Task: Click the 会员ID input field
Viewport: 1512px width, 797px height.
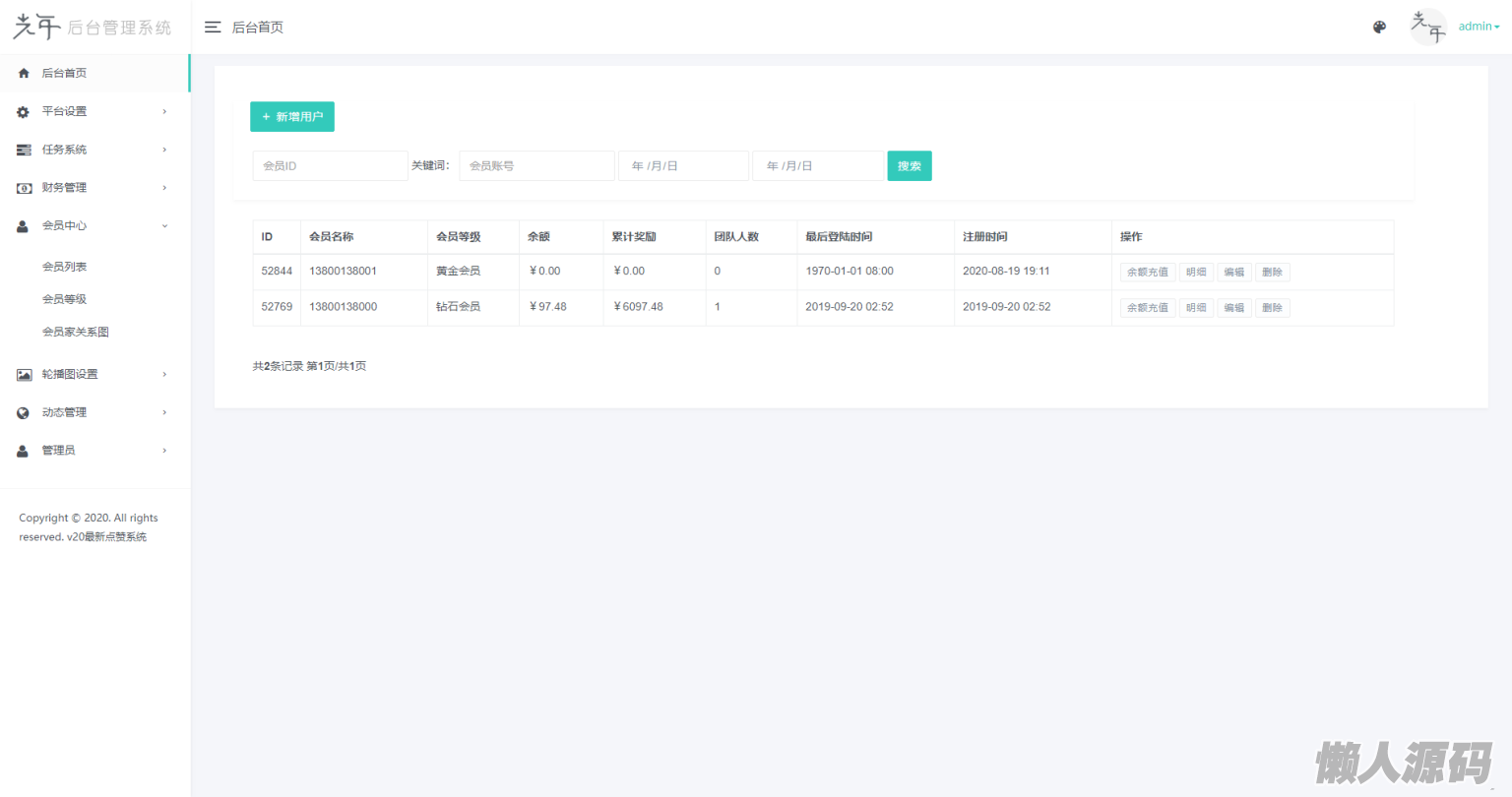Action: pyautogui.click(x=330, y=166)
